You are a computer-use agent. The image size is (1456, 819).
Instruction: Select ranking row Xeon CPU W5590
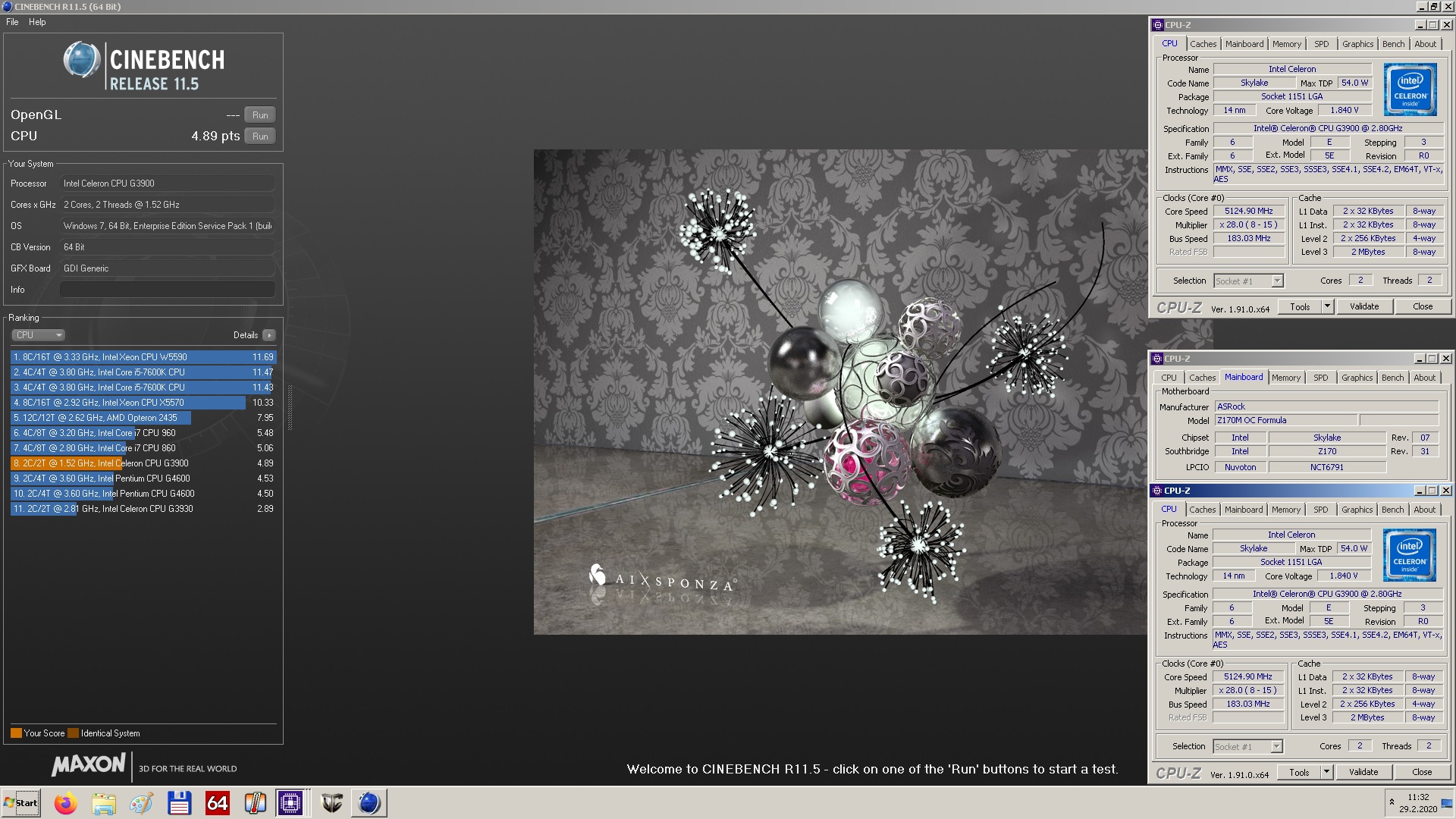(x=143, y=357)
